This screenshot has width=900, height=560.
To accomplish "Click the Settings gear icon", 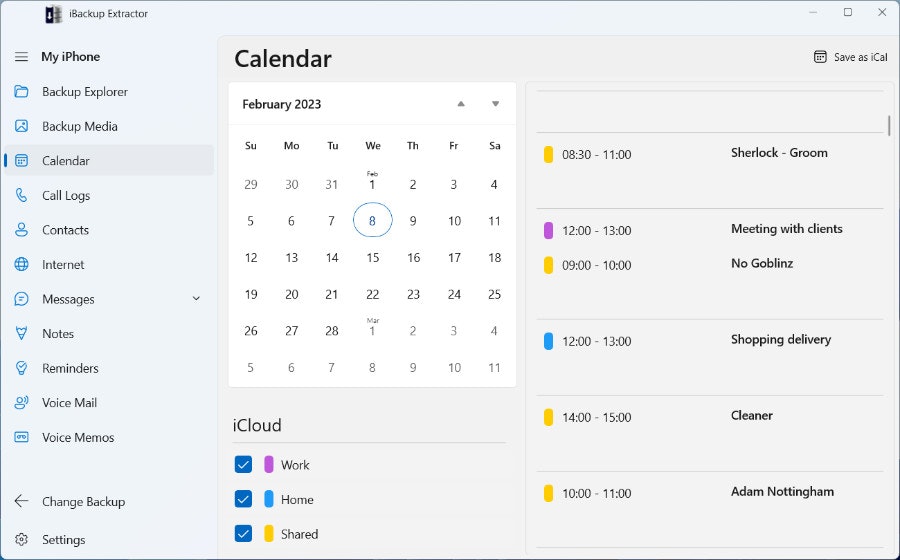I will [x=21, y=539].
